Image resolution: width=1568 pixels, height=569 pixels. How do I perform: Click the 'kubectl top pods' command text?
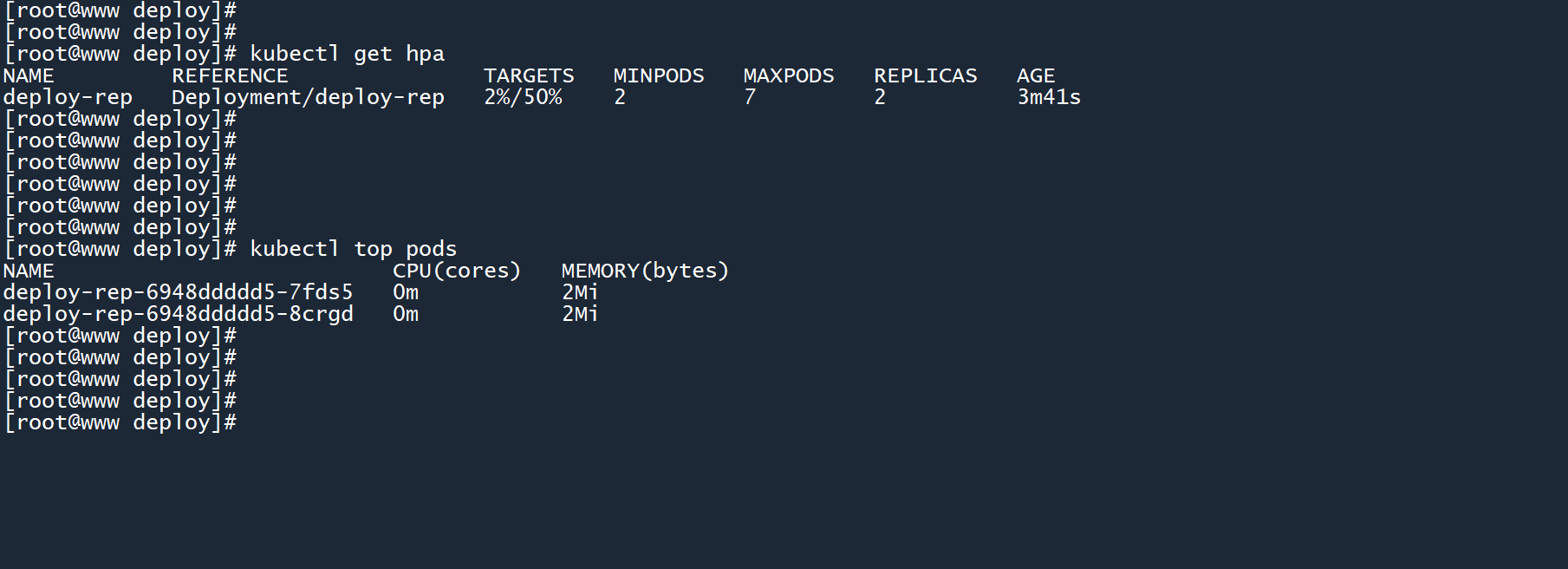point(353,249)
